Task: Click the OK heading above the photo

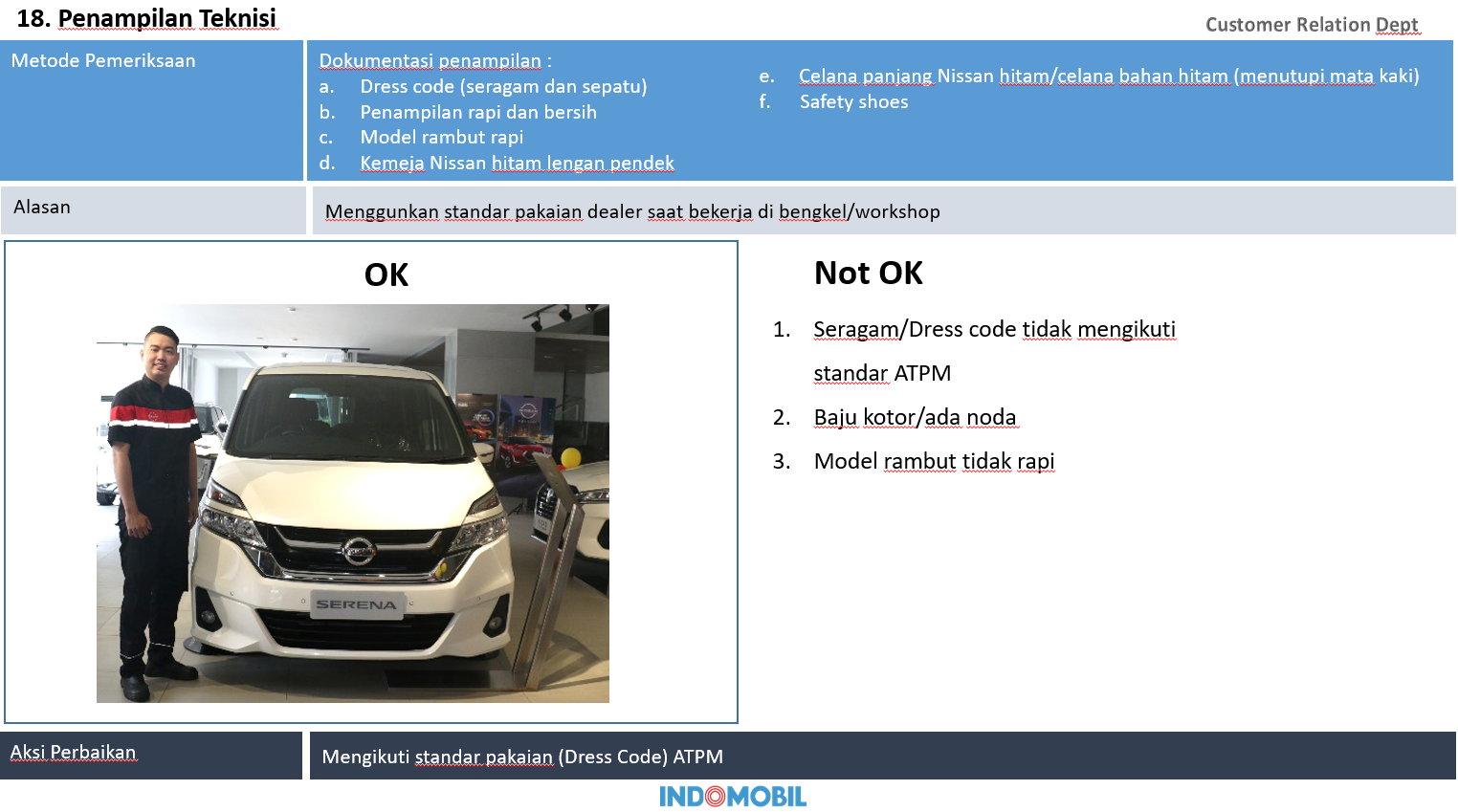Action: (x=386, y=275)
